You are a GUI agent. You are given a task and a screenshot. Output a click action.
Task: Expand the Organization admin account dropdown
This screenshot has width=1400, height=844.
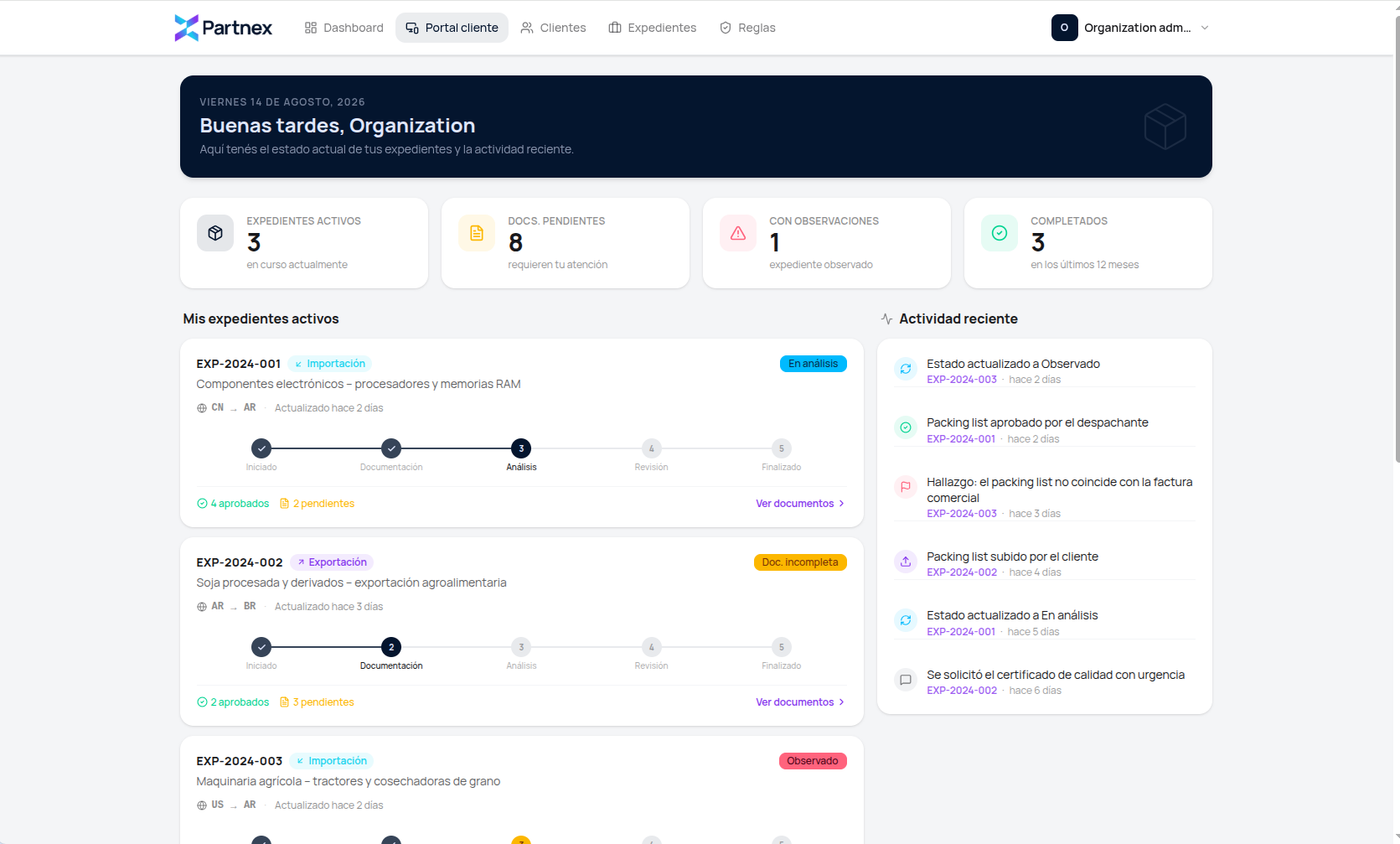tap(1131, 28)
